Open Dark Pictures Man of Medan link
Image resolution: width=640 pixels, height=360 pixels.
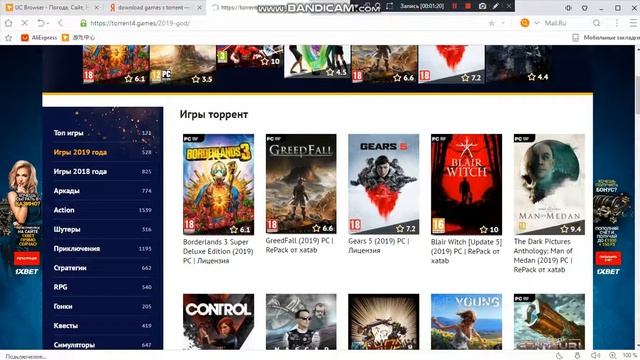pyautogui.click(x=543, y=256)
